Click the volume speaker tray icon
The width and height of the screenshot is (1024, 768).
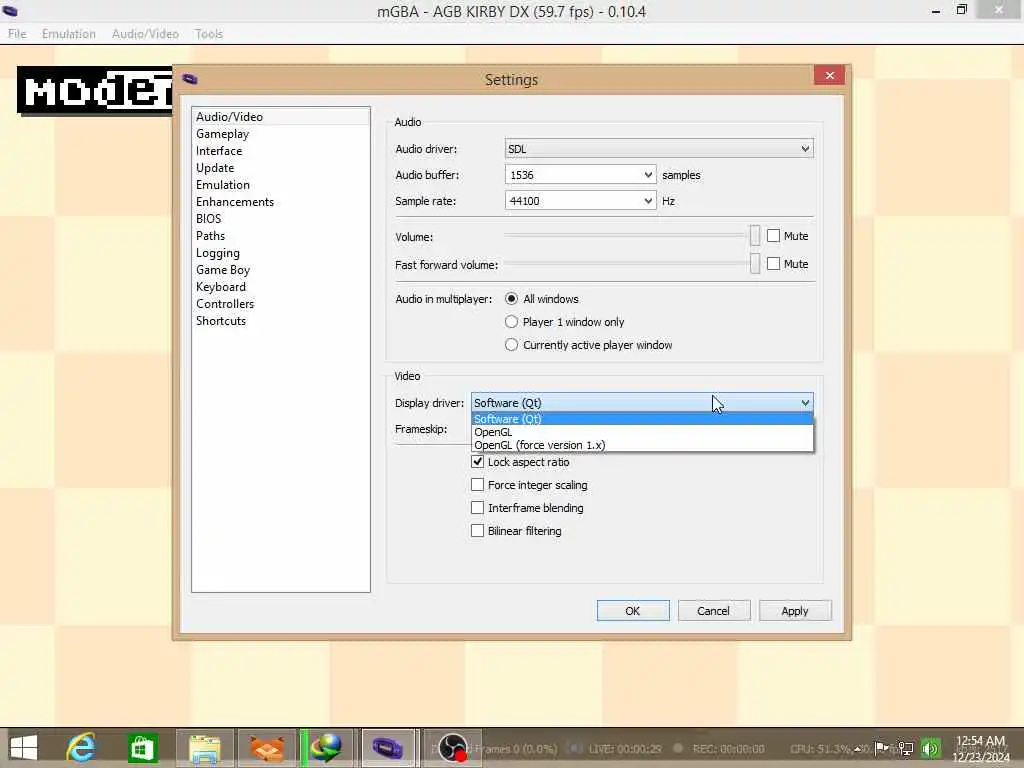pyautogui.click(x=930, y=748)
